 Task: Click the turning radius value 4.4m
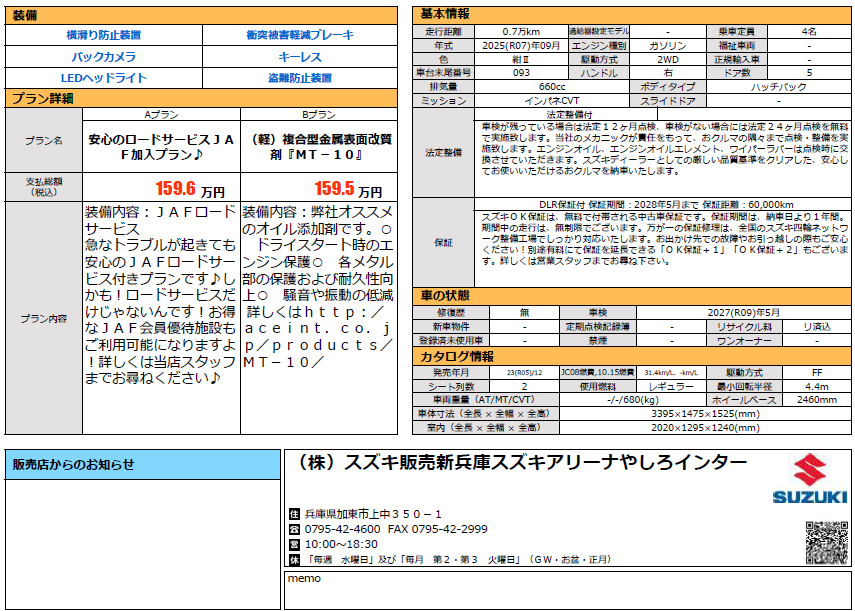[817, 386]
